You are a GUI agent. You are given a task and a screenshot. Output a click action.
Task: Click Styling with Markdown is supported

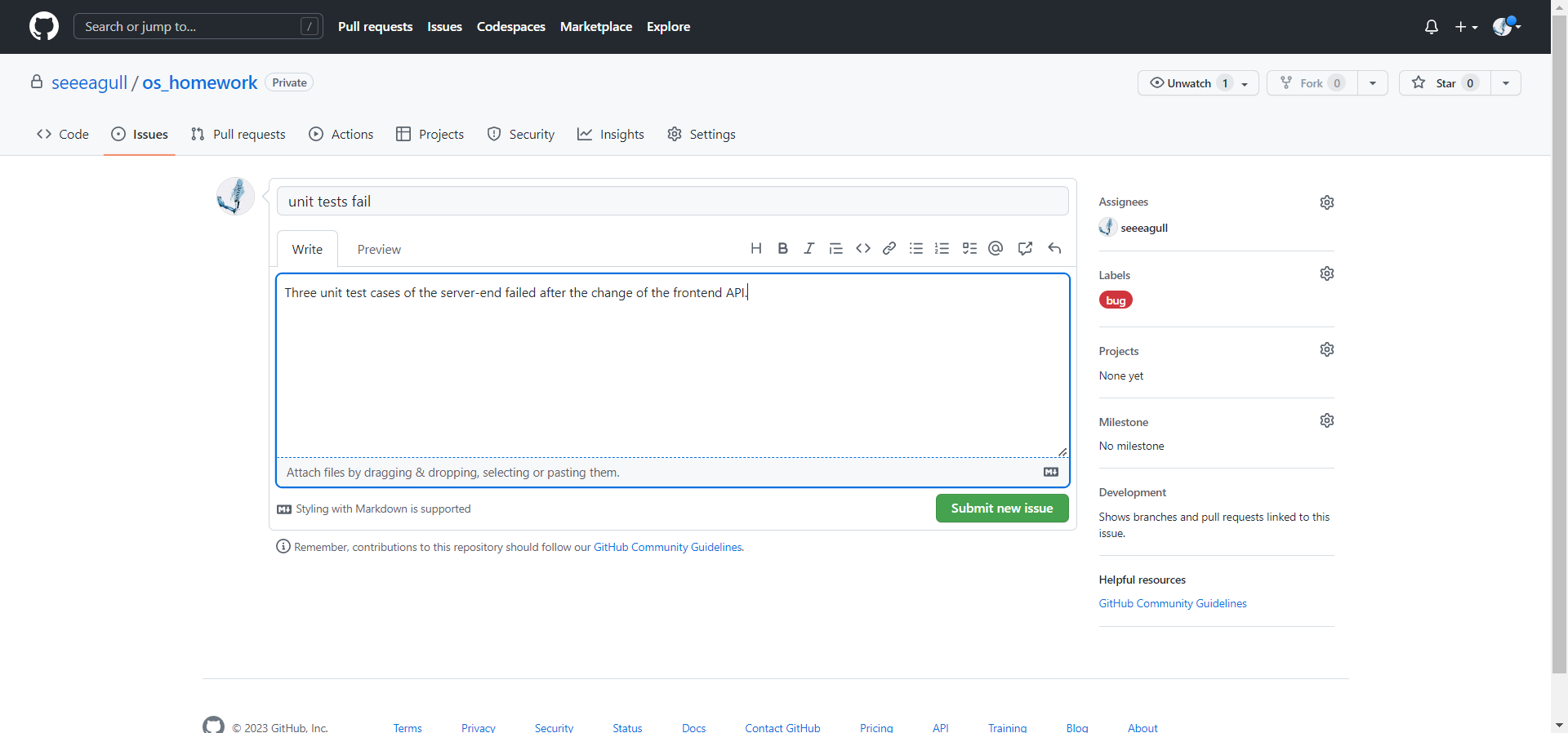(x=374, y=509)
